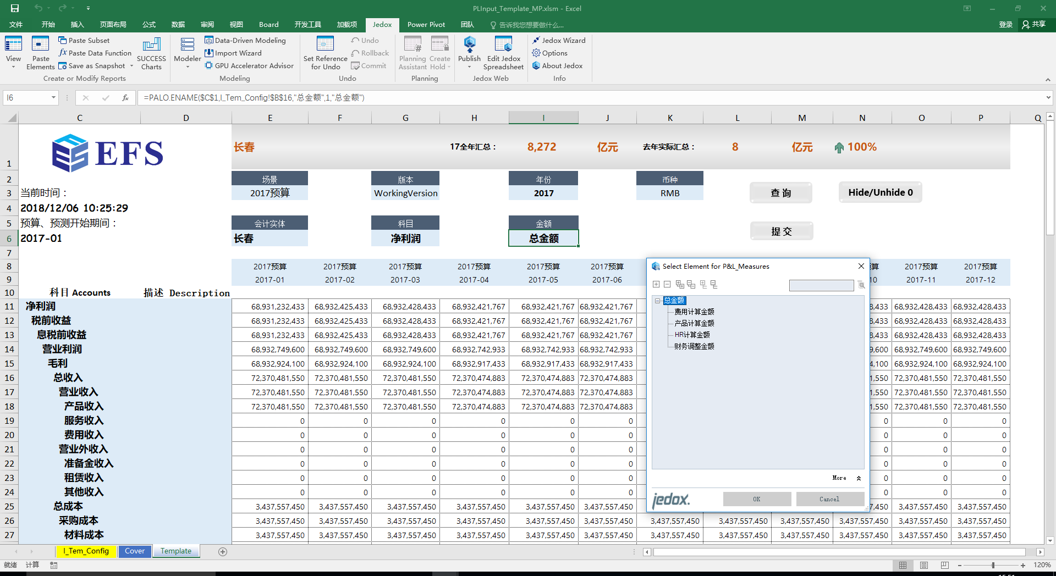
Task: Switch to the Board ribbon tab
Action: click(269, 24)
